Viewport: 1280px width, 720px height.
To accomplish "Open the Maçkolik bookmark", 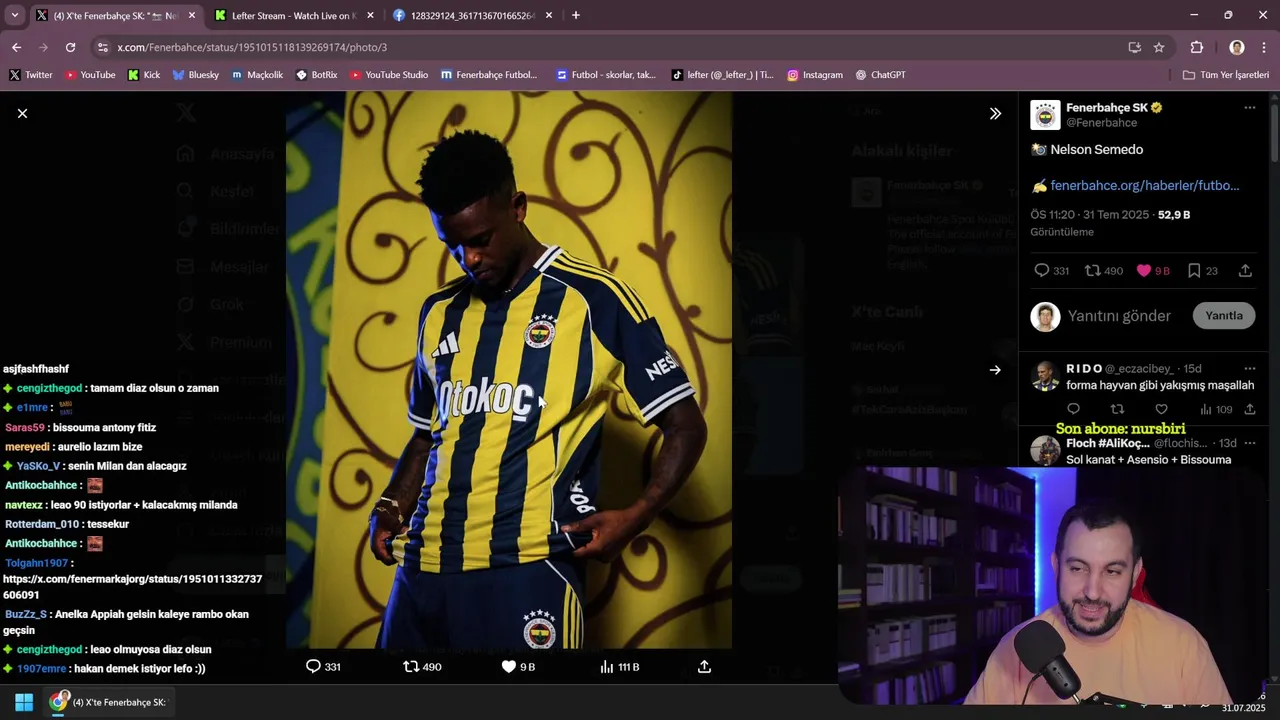I will 257,75.
